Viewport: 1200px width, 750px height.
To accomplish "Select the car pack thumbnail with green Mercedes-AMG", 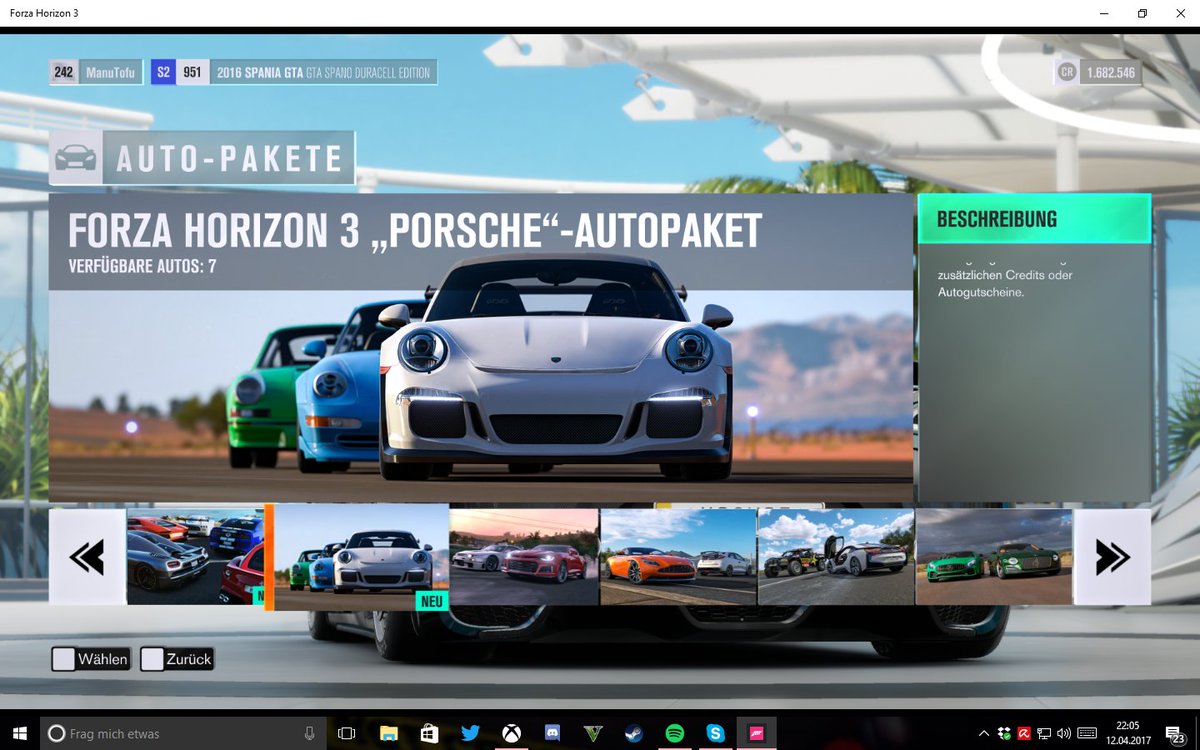I will (x=994, y=557).
